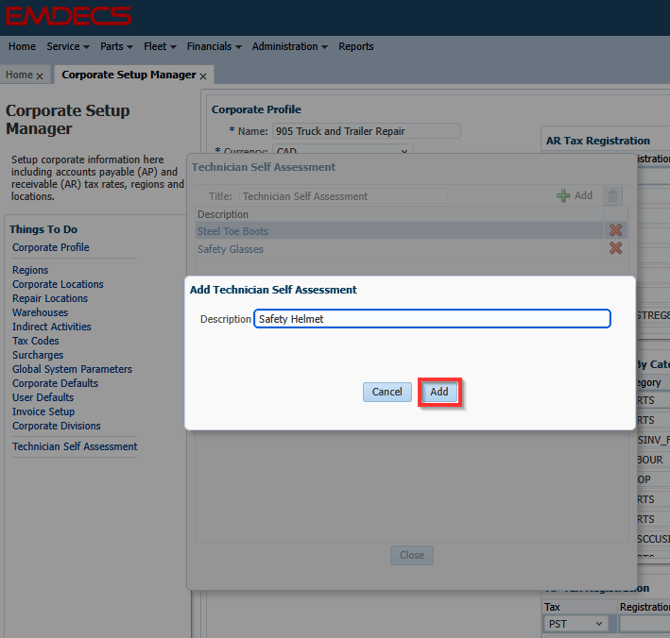The image size is (670, 638).
Task: Close the Home tab
Action: coord(40,76)
